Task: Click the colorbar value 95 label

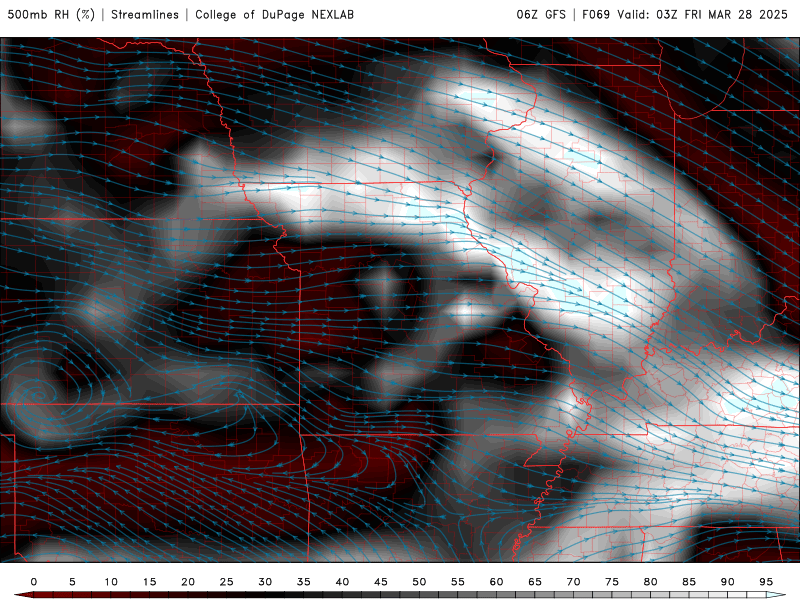Action: coord(766,582)
